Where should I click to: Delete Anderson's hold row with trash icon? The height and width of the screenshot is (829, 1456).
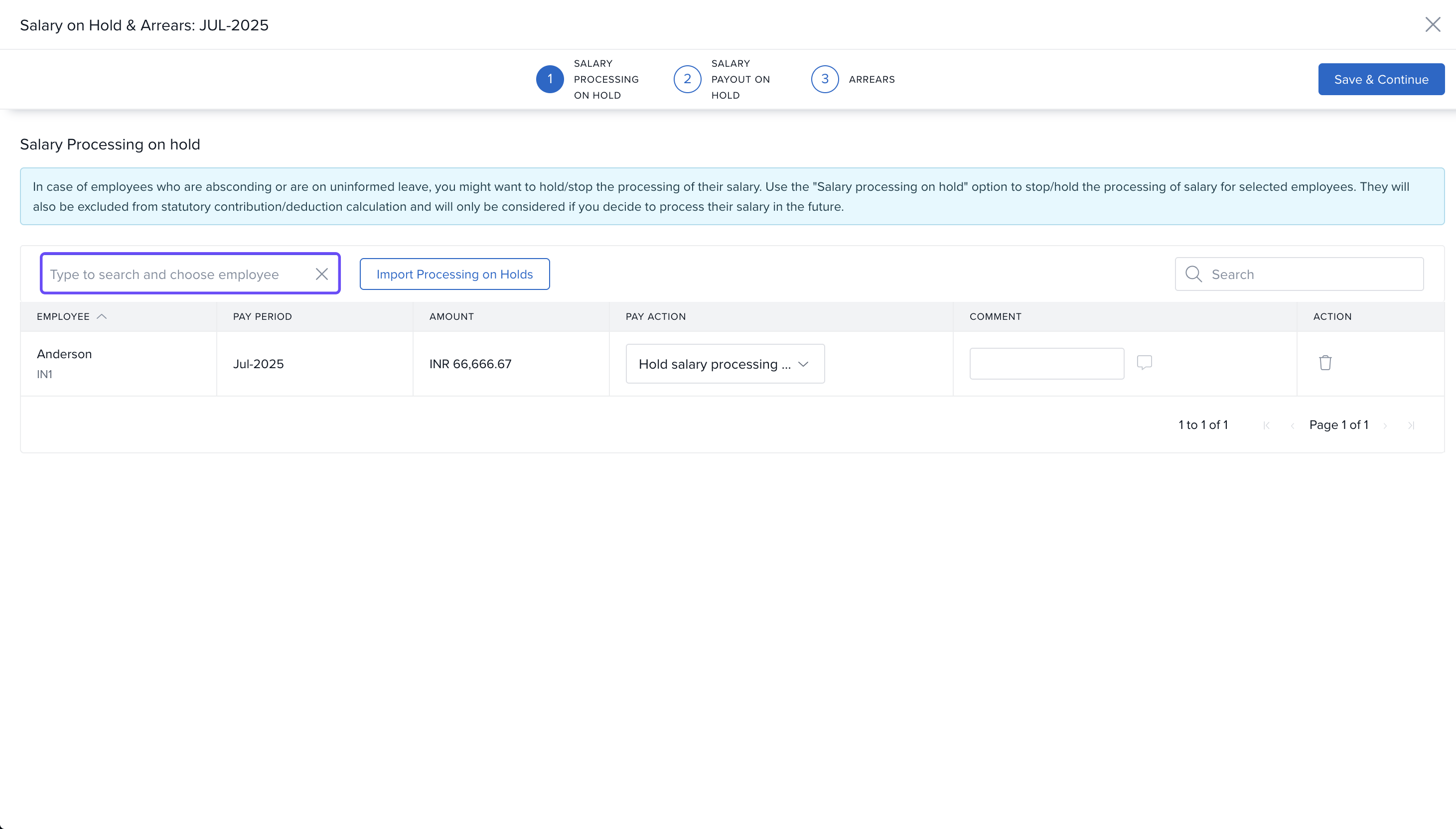coord(1325,363)
